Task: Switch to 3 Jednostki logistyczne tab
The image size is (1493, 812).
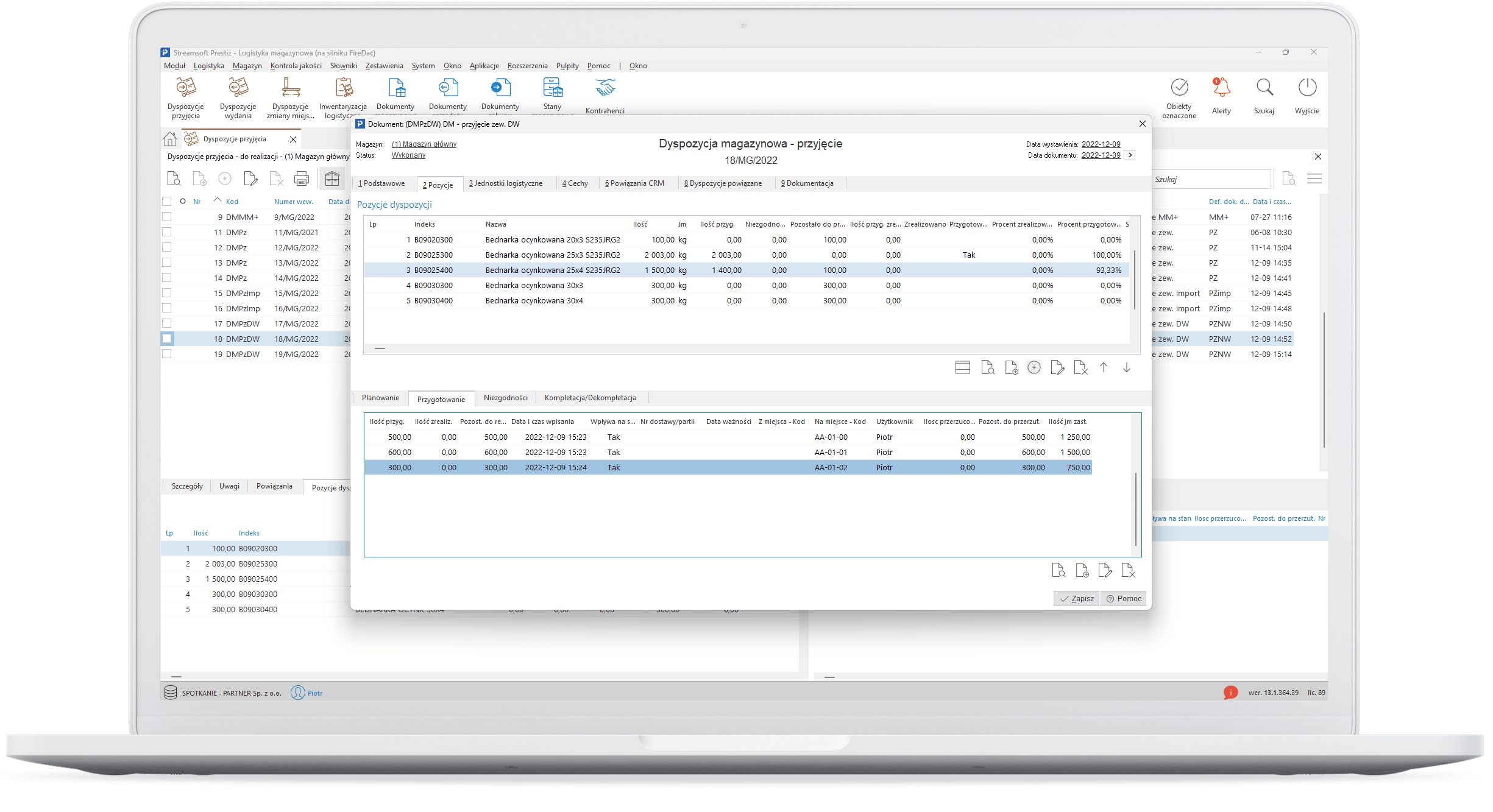Action: tap(506, 183)
